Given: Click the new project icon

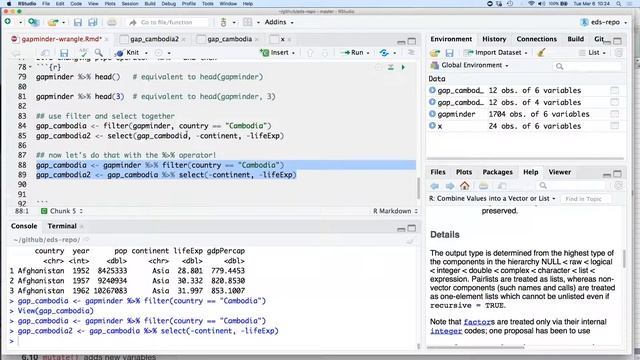Looking at the screenshot, I should pos(33,22).
